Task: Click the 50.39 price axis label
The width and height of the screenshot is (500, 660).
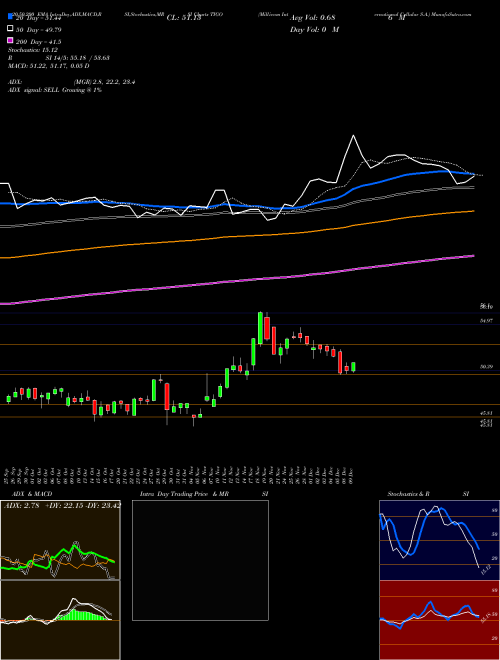Action: tap(487, 367)
